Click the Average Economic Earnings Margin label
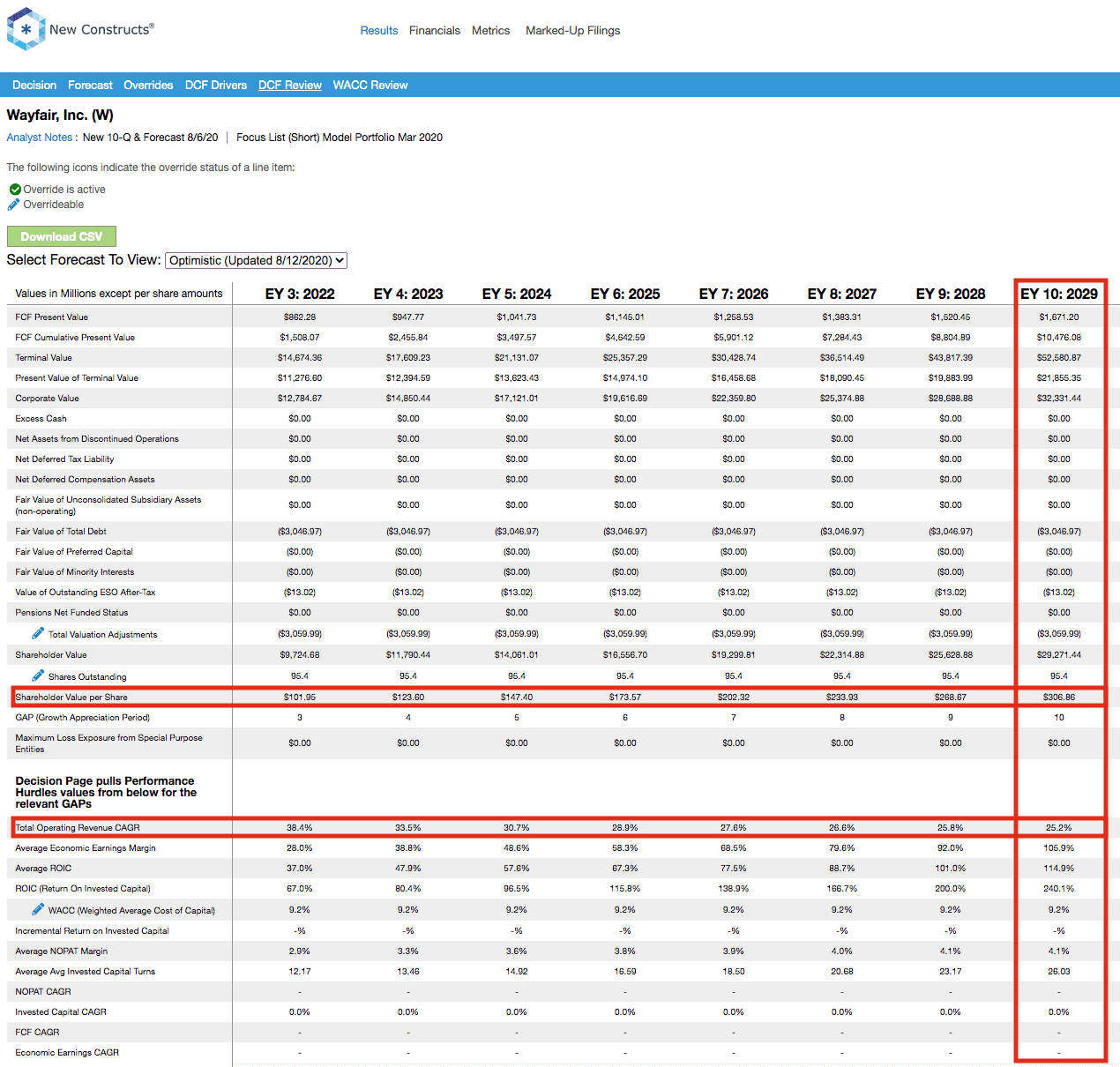 86,847
